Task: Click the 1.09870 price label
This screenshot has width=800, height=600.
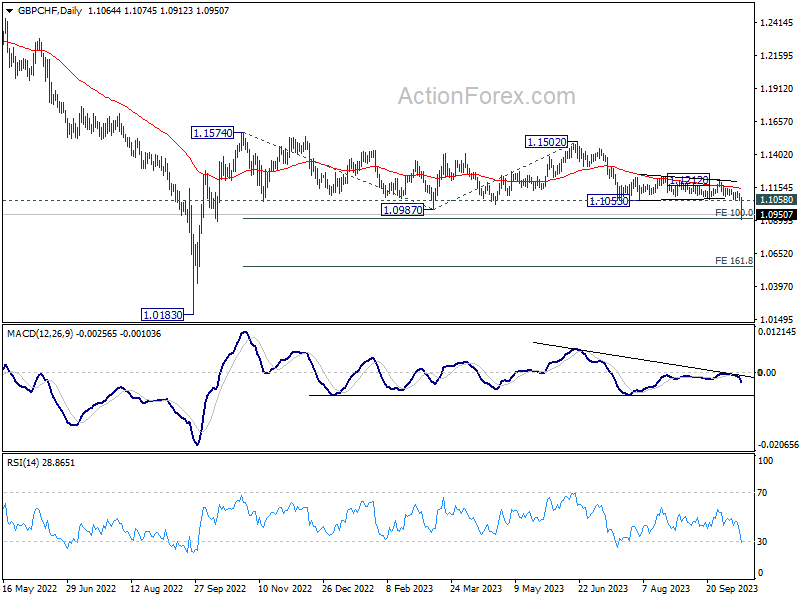Action: pos(403,210)
